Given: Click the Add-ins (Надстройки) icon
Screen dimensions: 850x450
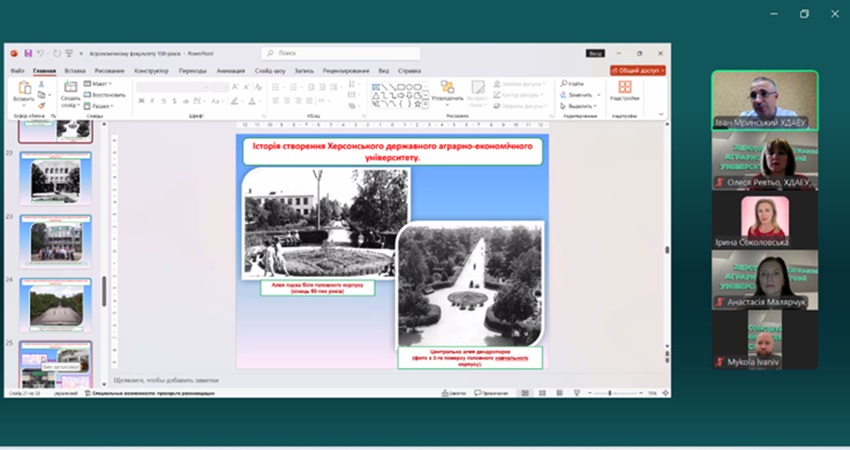Looking at the screenshot, I should pyautogui.click(x=624, y=87).
